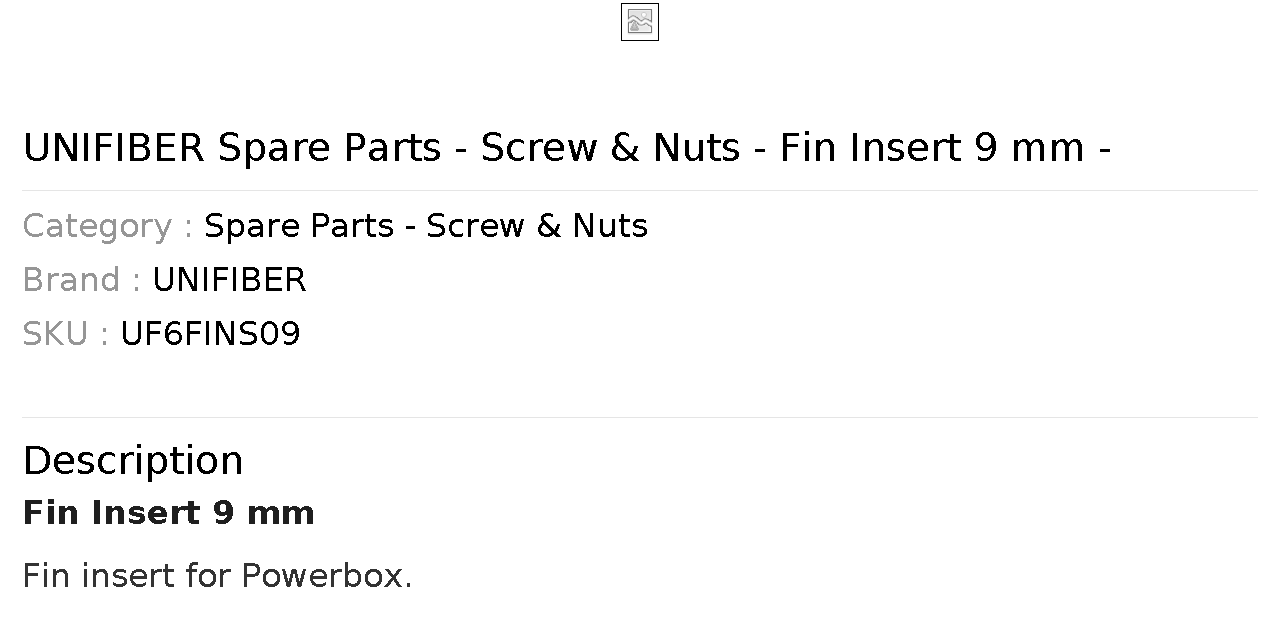Open the Spare Parts - Screw & Nuts category

426,226
